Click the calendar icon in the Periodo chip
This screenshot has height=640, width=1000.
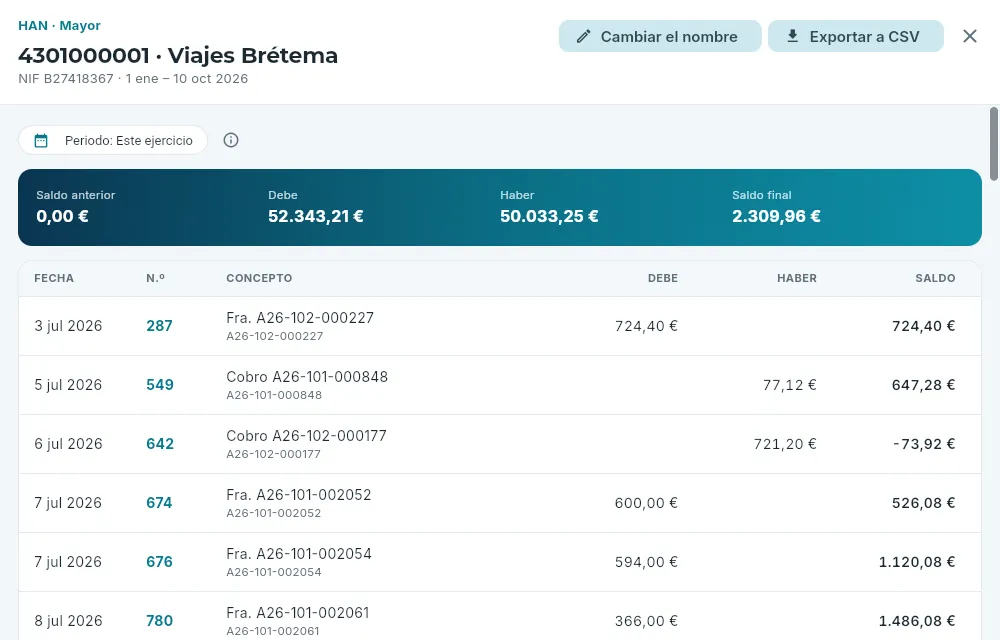coord(41,140)
